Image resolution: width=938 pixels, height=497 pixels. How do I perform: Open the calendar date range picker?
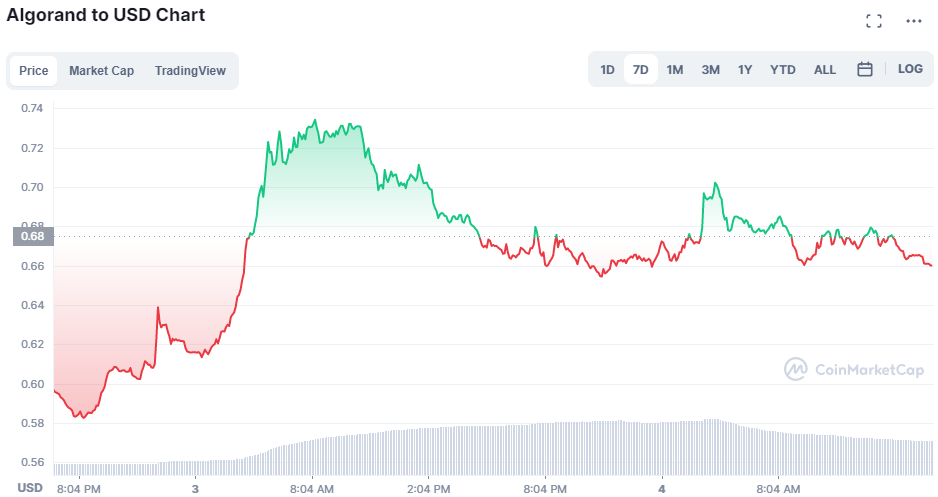pos(864,69)
